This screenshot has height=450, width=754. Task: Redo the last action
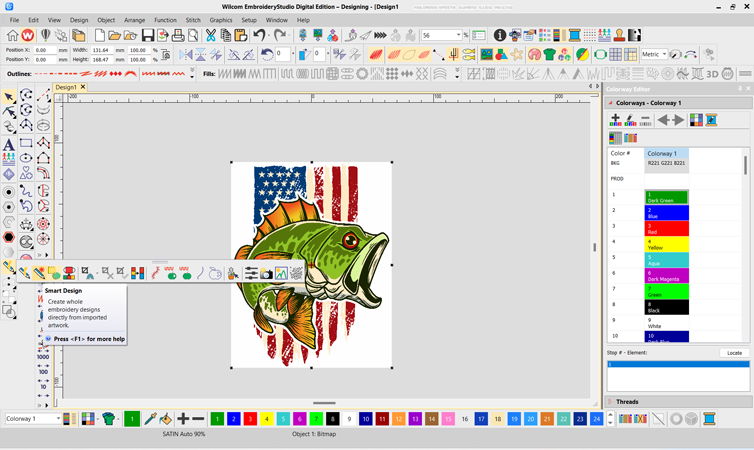click(x=279, y=35)
